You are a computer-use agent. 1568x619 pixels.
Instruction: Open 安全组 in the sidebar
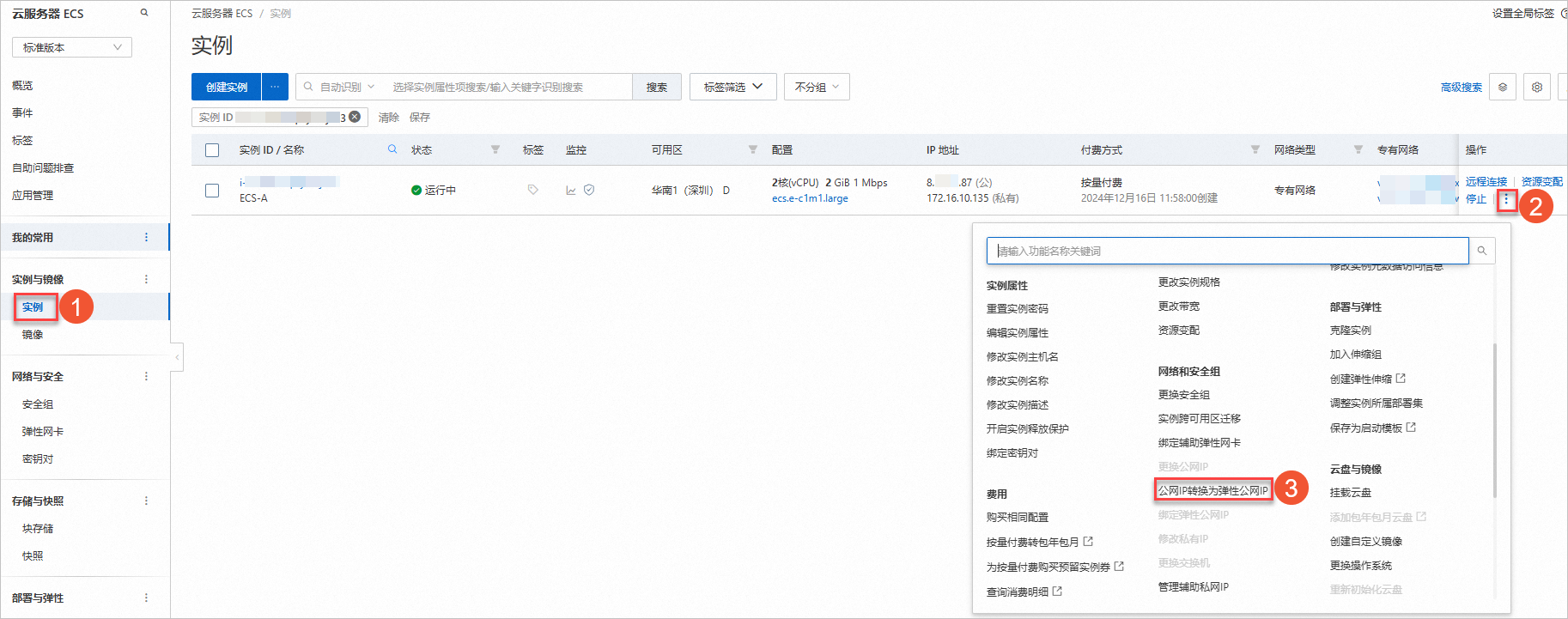click(38, 404)
